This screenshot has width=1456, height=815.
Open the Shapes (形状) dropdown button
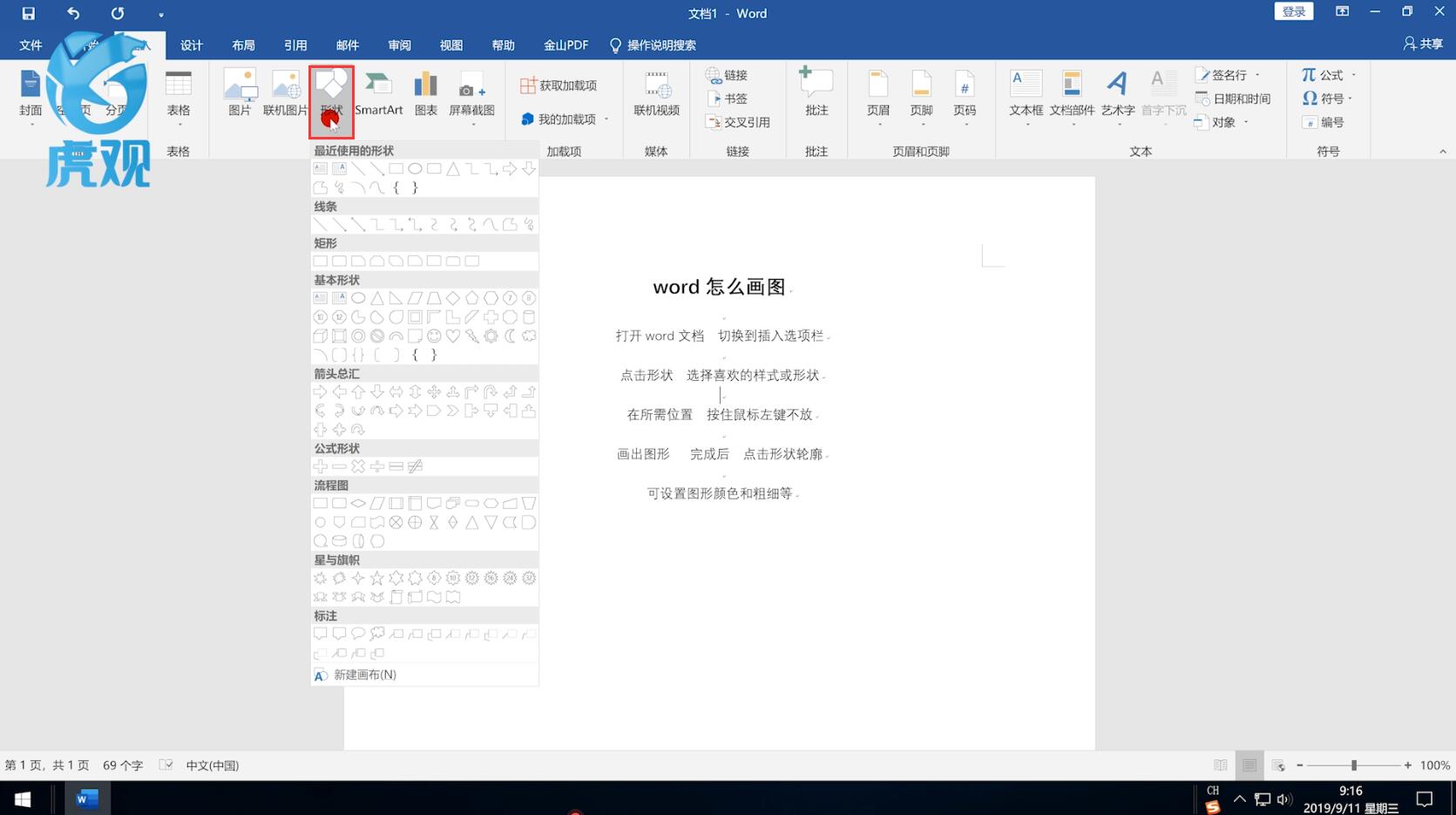pos(331,101)
